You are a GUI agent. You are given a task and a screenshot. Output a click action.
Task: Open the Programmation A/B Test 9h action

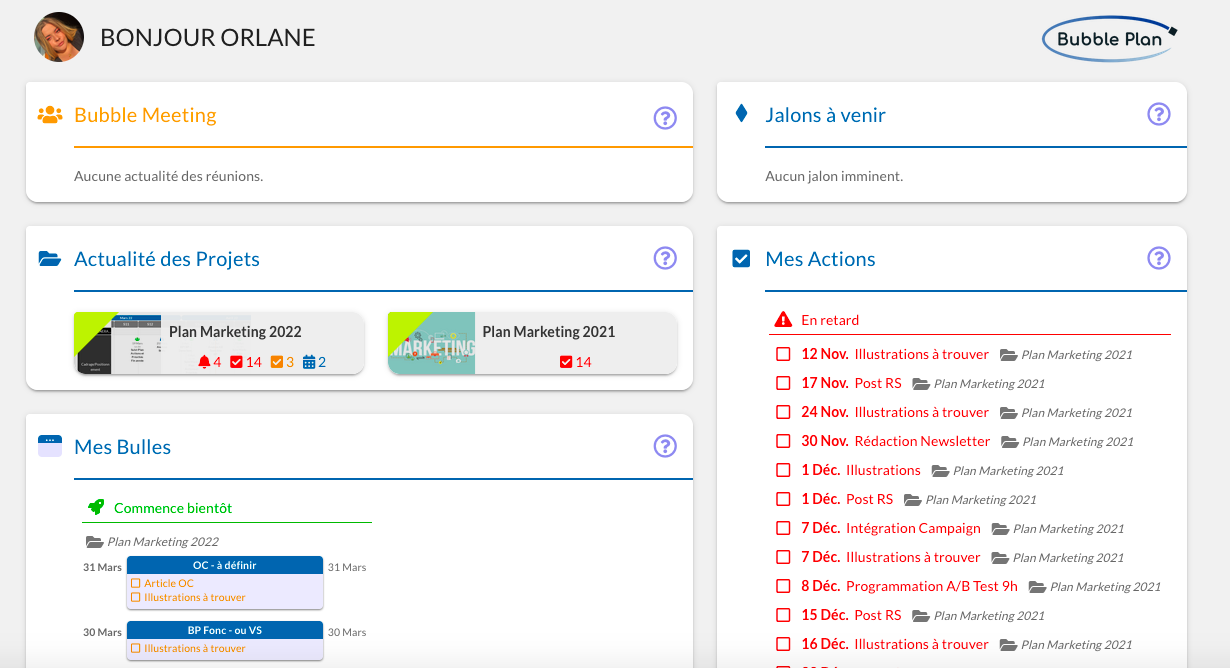(x=932, y=586)
